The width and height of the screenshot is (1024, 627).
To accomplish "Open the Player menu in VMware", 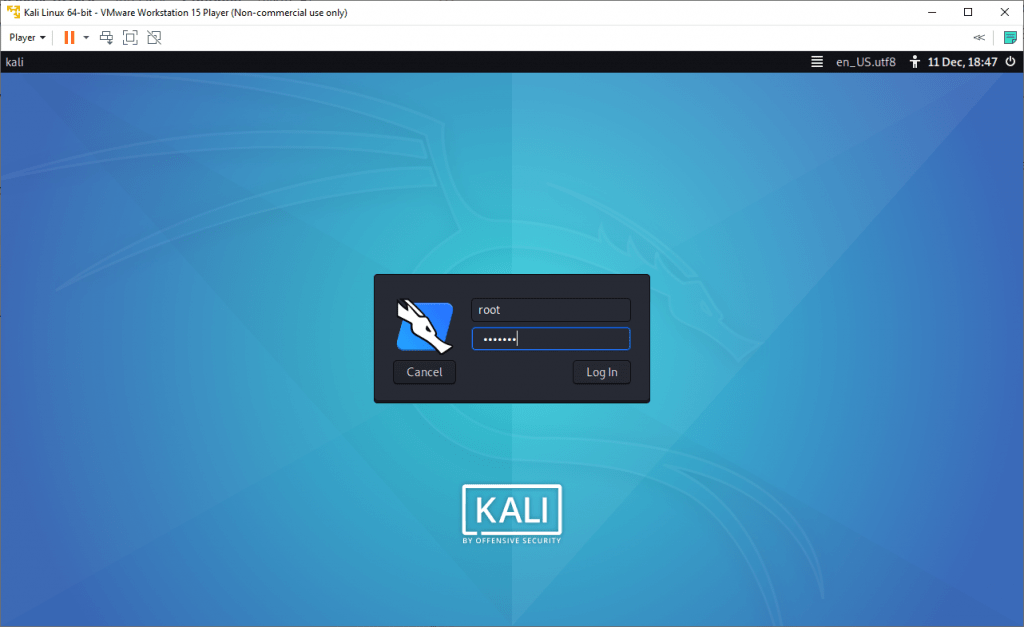I will point(27,37).
